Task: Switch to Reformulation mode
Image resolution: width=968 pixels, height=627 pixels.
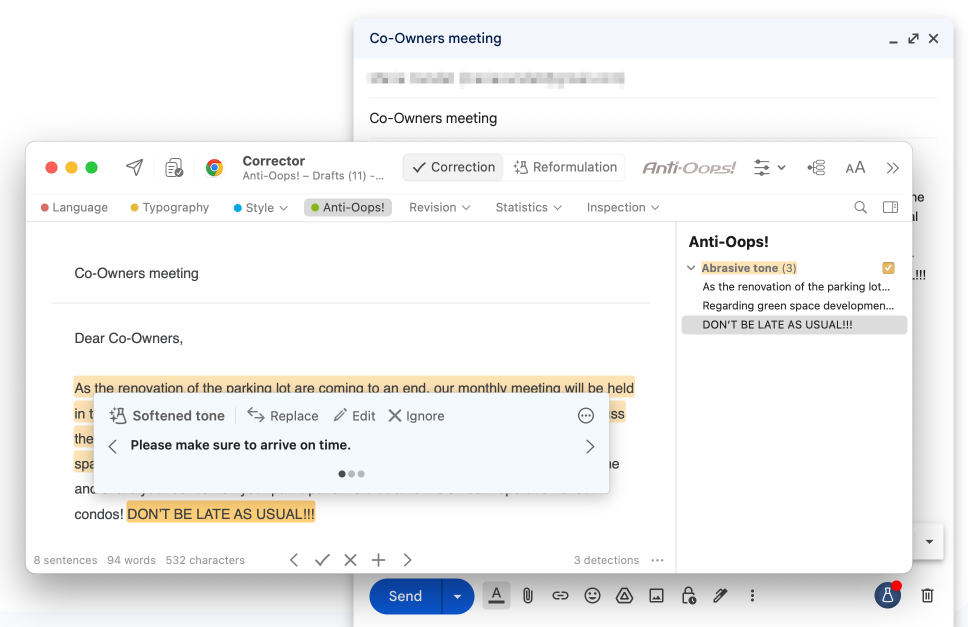Action: (x=565, y=168)
